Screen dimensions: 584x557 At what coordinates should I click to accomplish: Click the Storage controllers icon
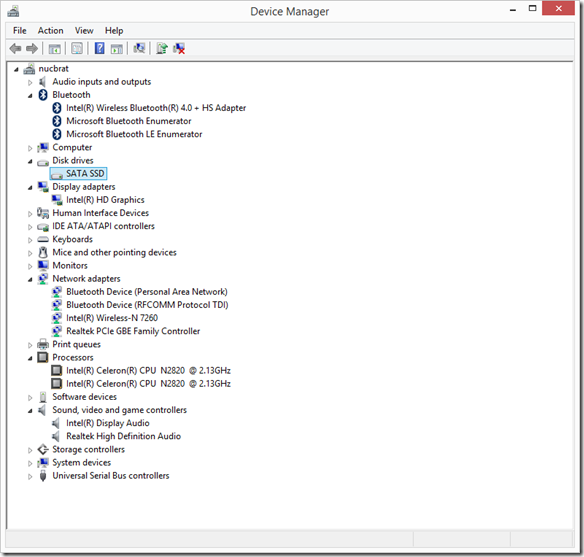point(43,449)
